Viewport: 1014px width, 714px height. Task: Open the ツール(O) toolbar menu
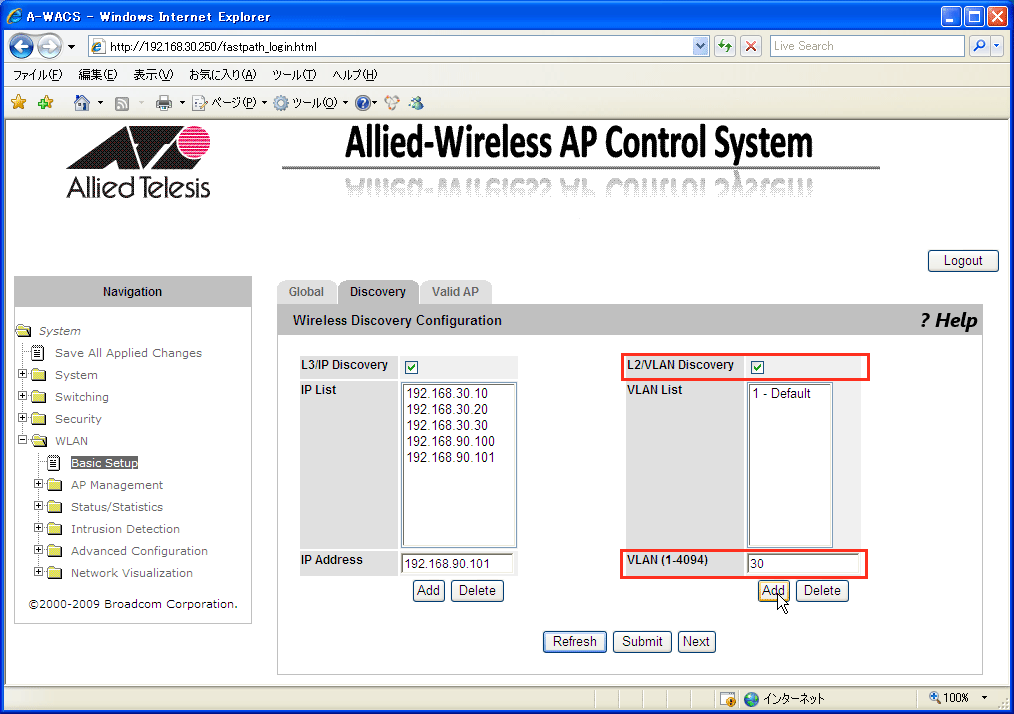click(310, 103)
